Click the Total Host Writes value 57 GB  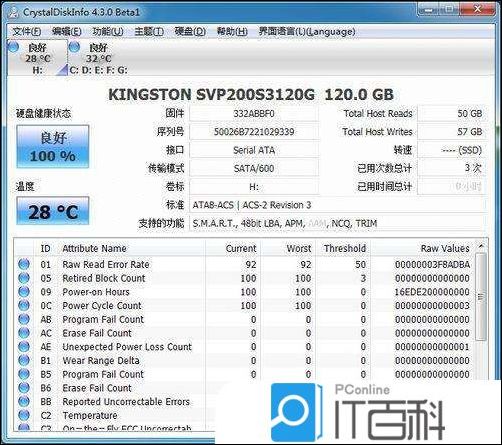[451, 132]
